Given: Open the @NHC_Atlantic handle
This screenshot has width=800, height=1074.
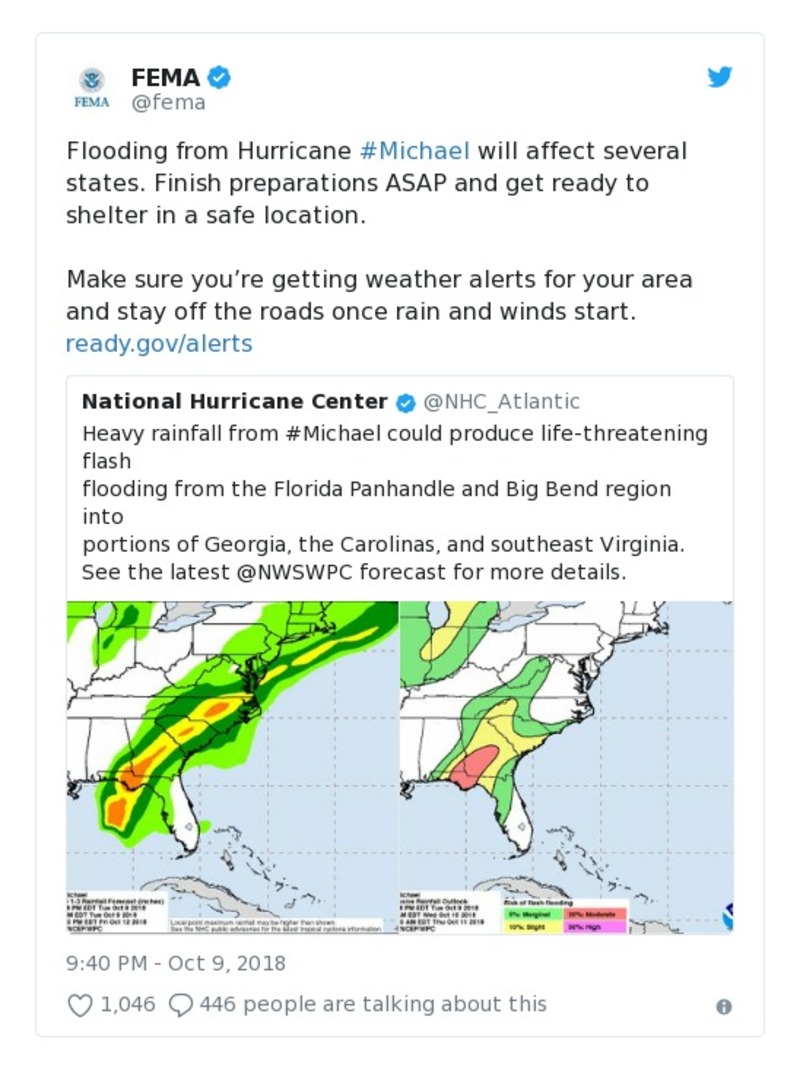Looking at the screenshot, I should pos(501,402).
